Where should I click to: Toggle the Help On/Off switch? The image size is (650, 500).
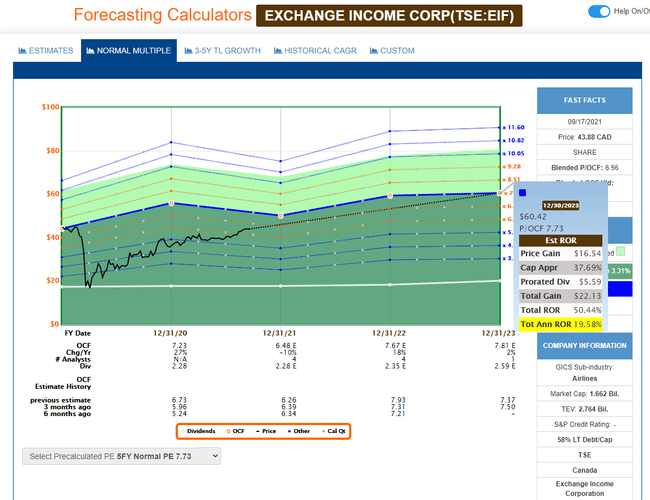(598, 11)
